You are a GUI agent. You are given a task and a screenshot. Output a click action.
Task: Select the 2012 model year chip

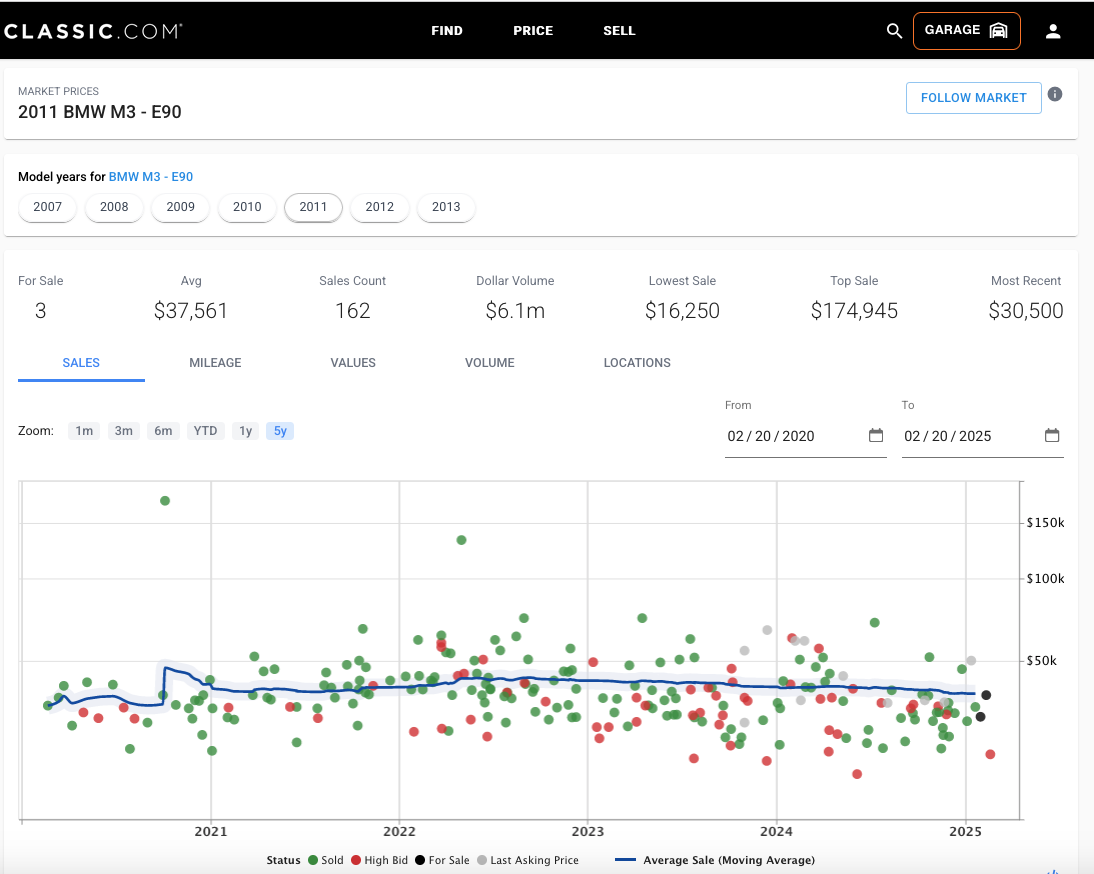[380, 207]
